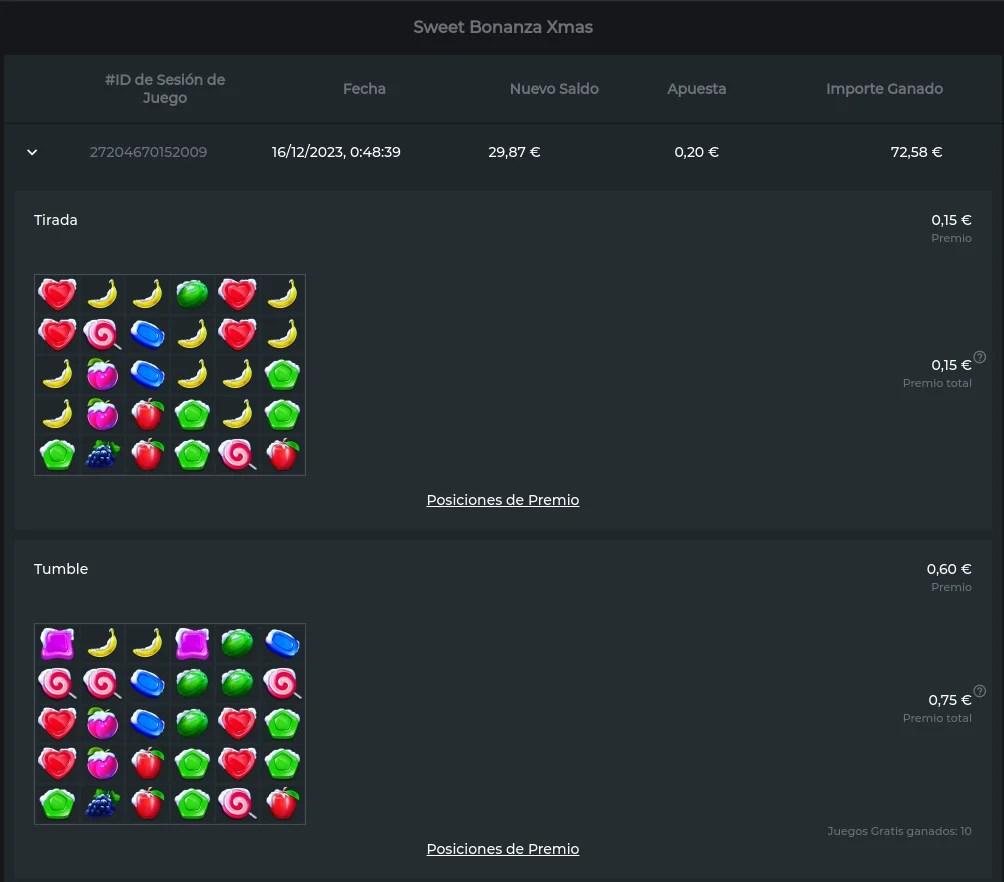This screenshot has height=882, width=1004.
Task: Click amount won 72,58 €
Action: [x=916, y=152]
